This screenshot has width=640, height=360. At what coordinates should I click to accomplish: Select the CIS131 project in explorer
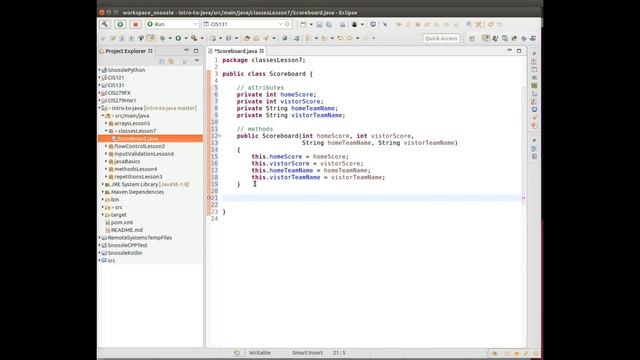click(116, 85)
